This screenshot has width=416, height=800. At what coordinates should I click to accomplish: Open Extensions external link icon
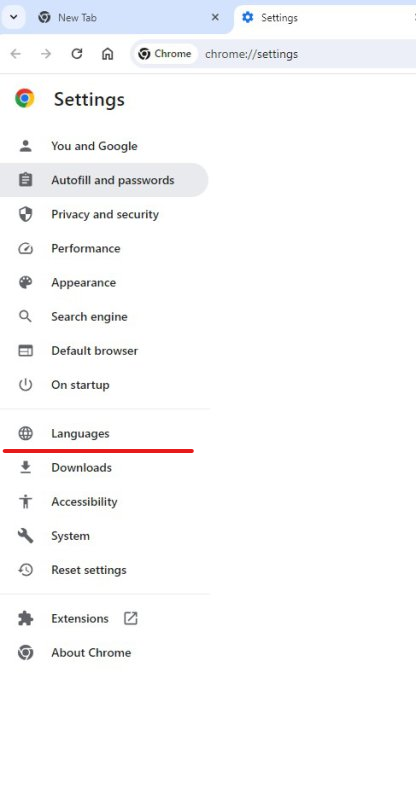(x=131, y=618)
